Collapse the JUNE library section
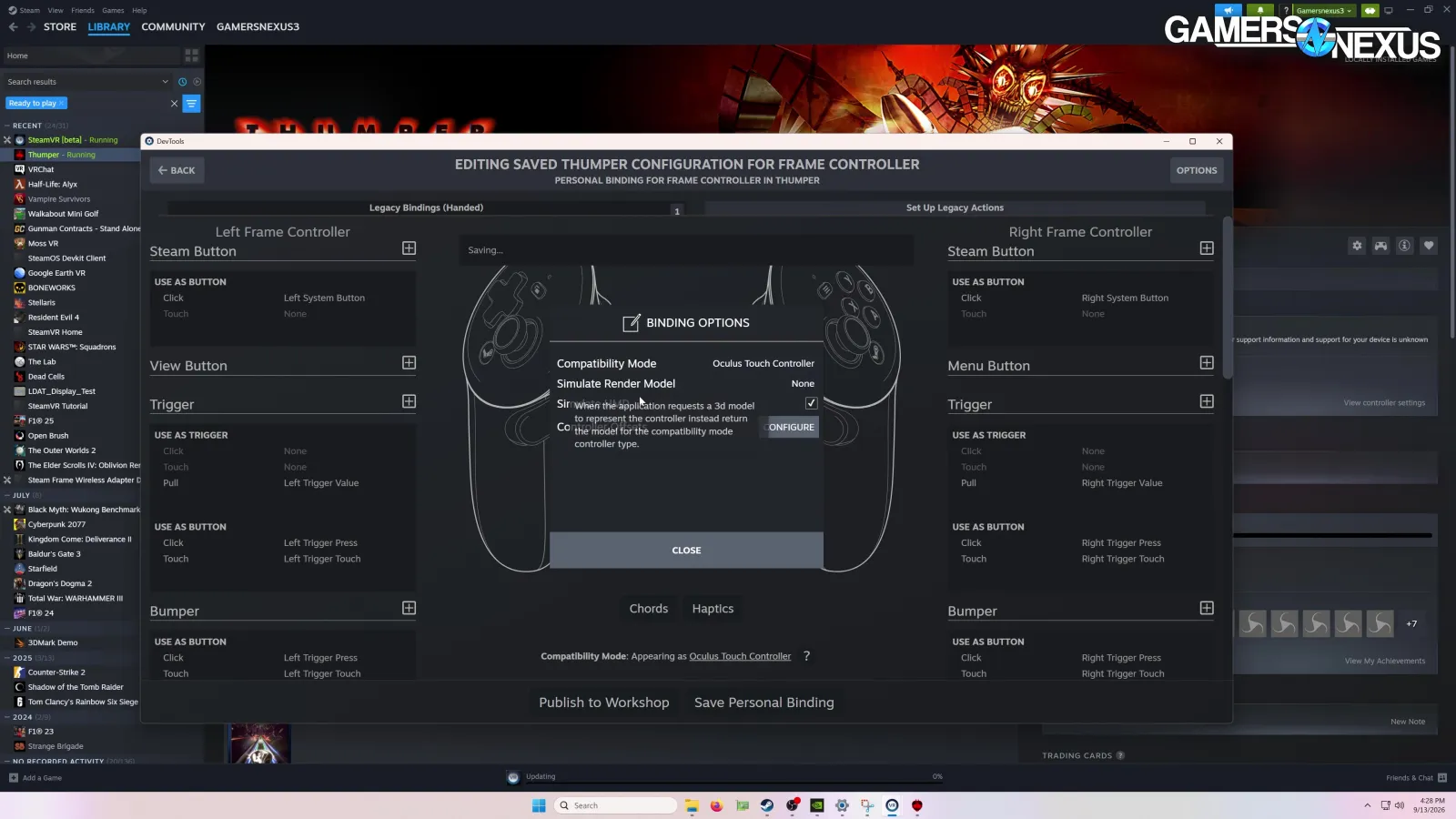The height and width of the screenshot is (819, 1456). (x=7, y=628)
